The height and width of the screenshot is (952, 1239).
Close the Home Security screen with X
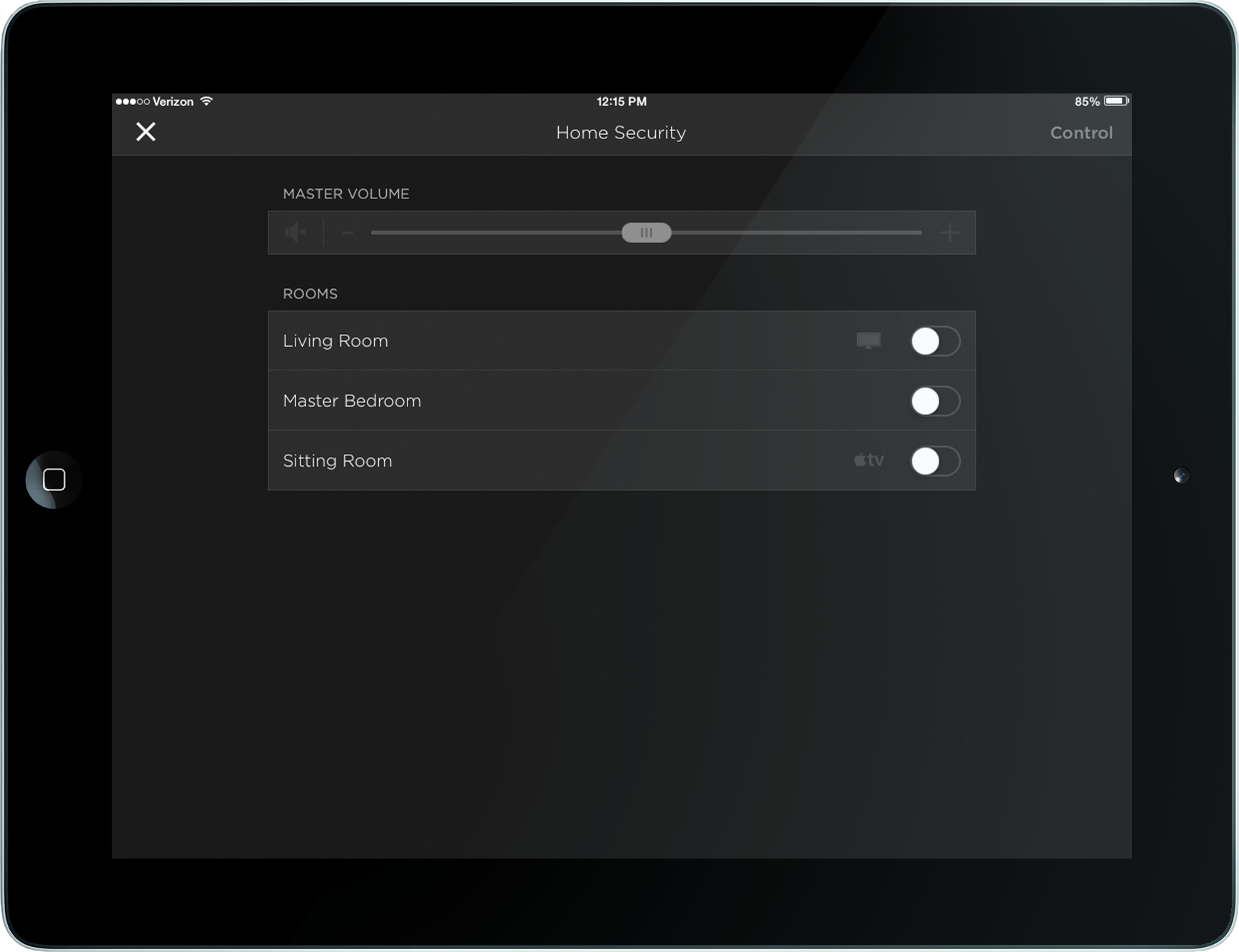click(x=146, y=132)
